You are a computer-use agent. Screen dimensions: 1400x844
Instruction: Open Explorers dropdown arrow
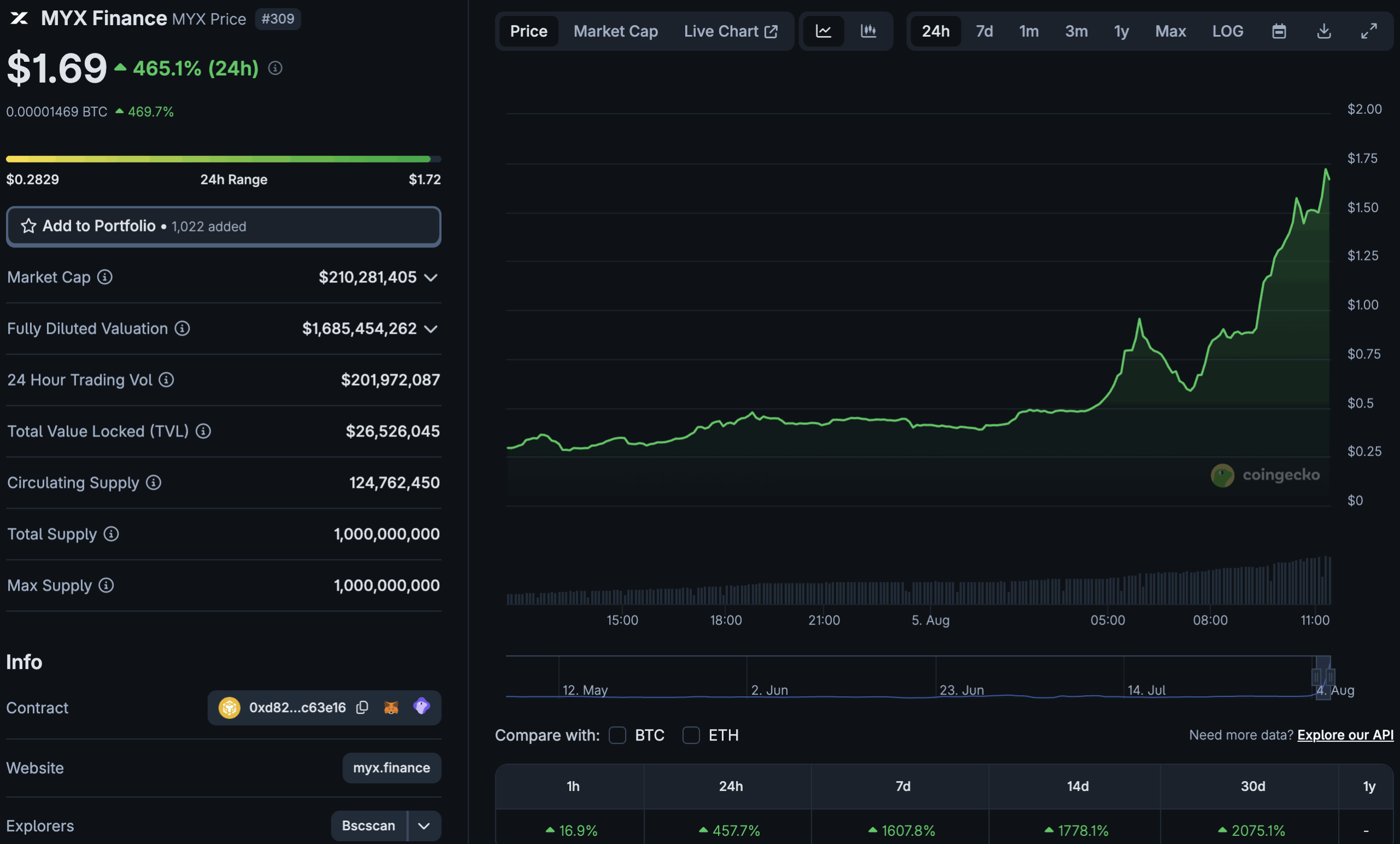[424, 825]
